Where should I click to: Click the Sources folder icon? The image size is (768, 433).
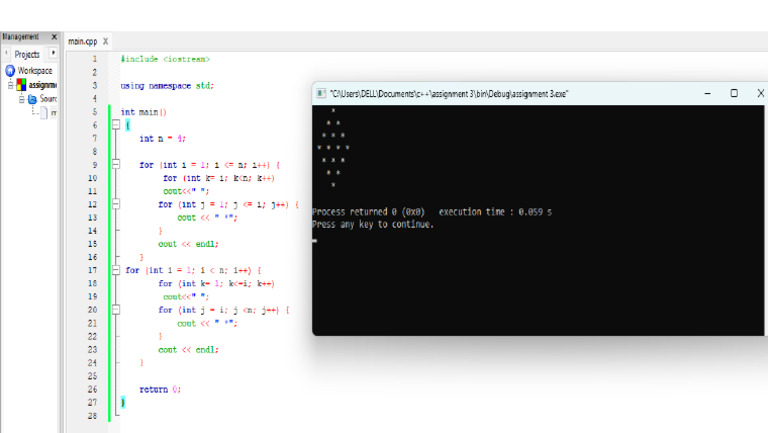[32, 99]
